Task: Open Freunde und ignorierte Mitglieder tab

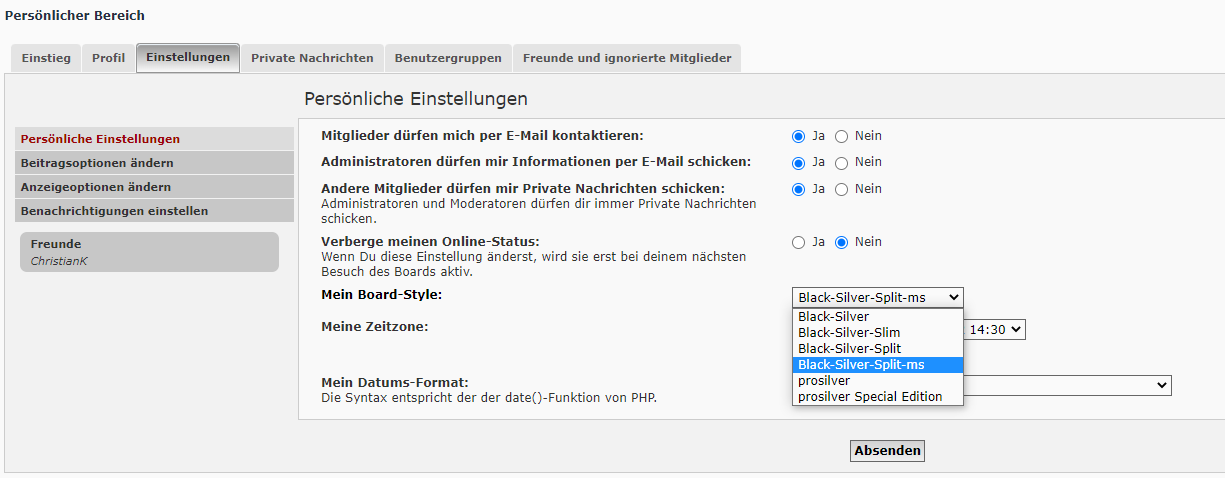Action: pos(626,58)
